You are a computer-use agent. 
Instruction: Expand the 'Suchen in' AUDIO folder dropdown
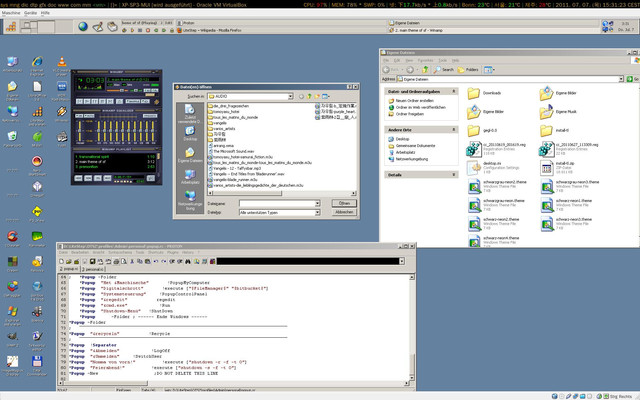288,97
